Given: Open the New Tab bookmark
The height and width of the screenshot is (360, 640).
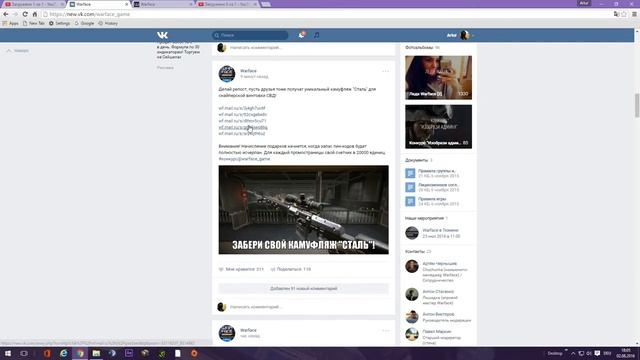Looking at the screenshot, I should [33, 23].
